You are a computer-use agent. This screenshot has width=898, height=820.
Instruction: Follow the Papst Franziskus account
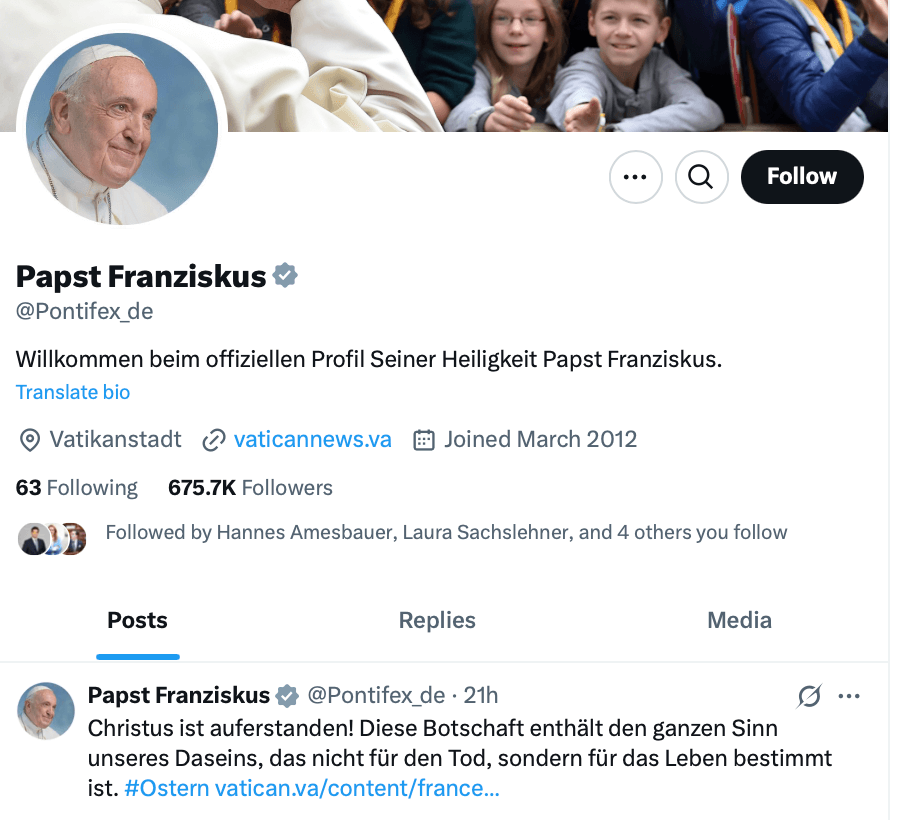tap(801, 177)
